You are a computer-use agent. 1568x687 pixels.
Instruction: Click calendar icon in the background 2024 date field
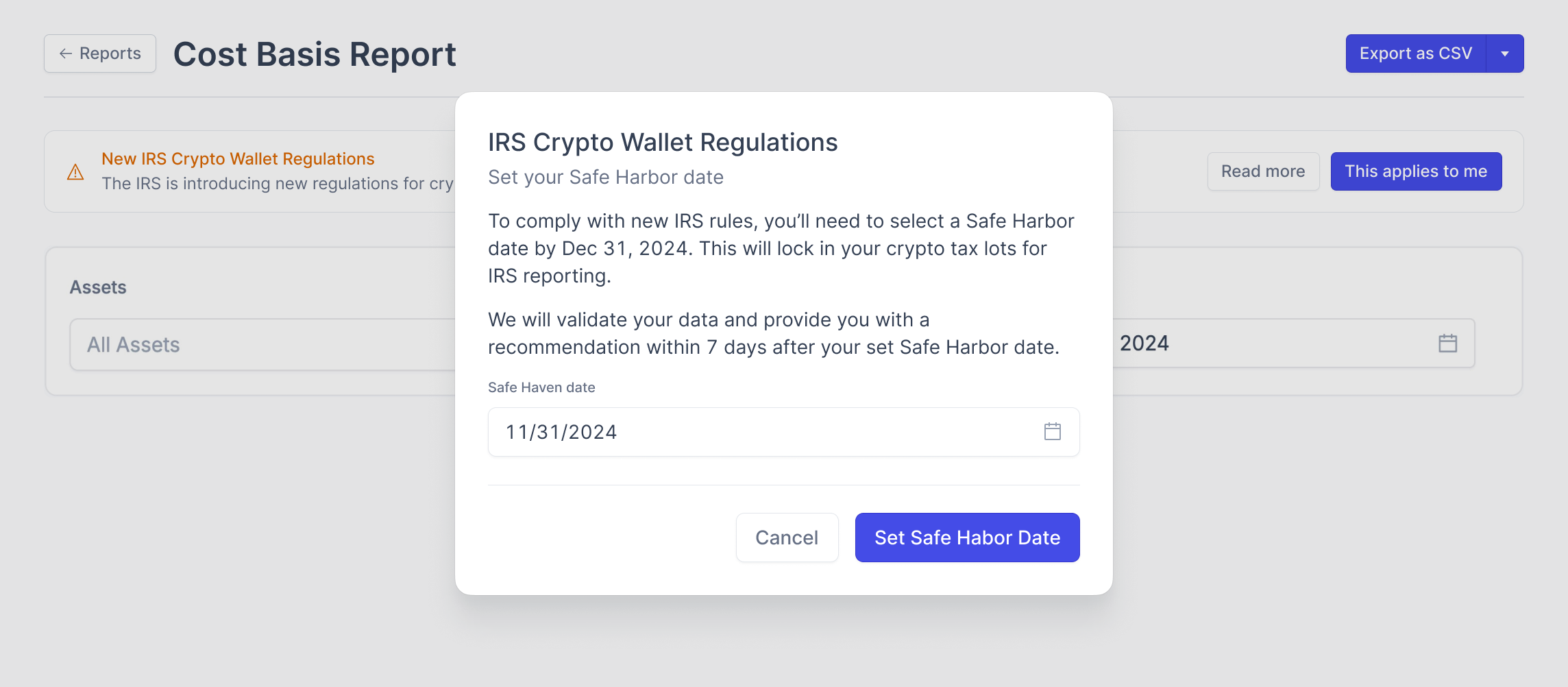pos(1447,343)
